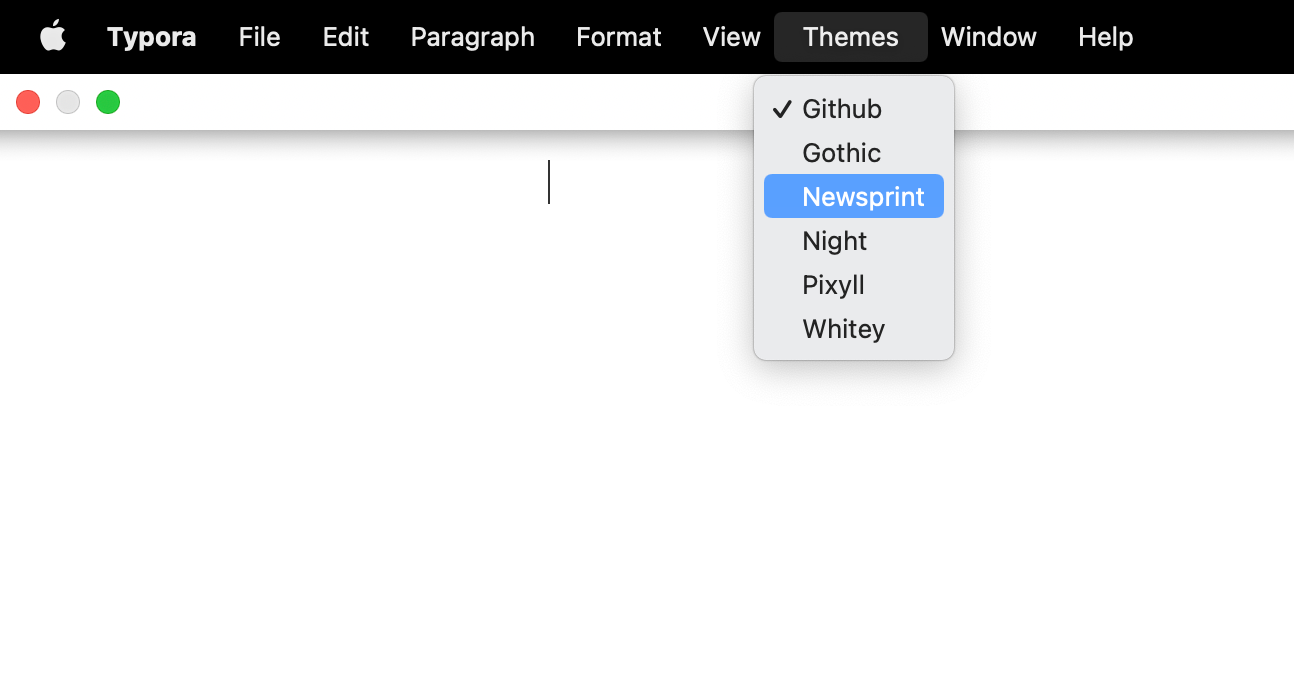Screen dimensions: 1294x690
Task: Open the Typora application menu
Action: pyautogui.click(x=151, y=37)
